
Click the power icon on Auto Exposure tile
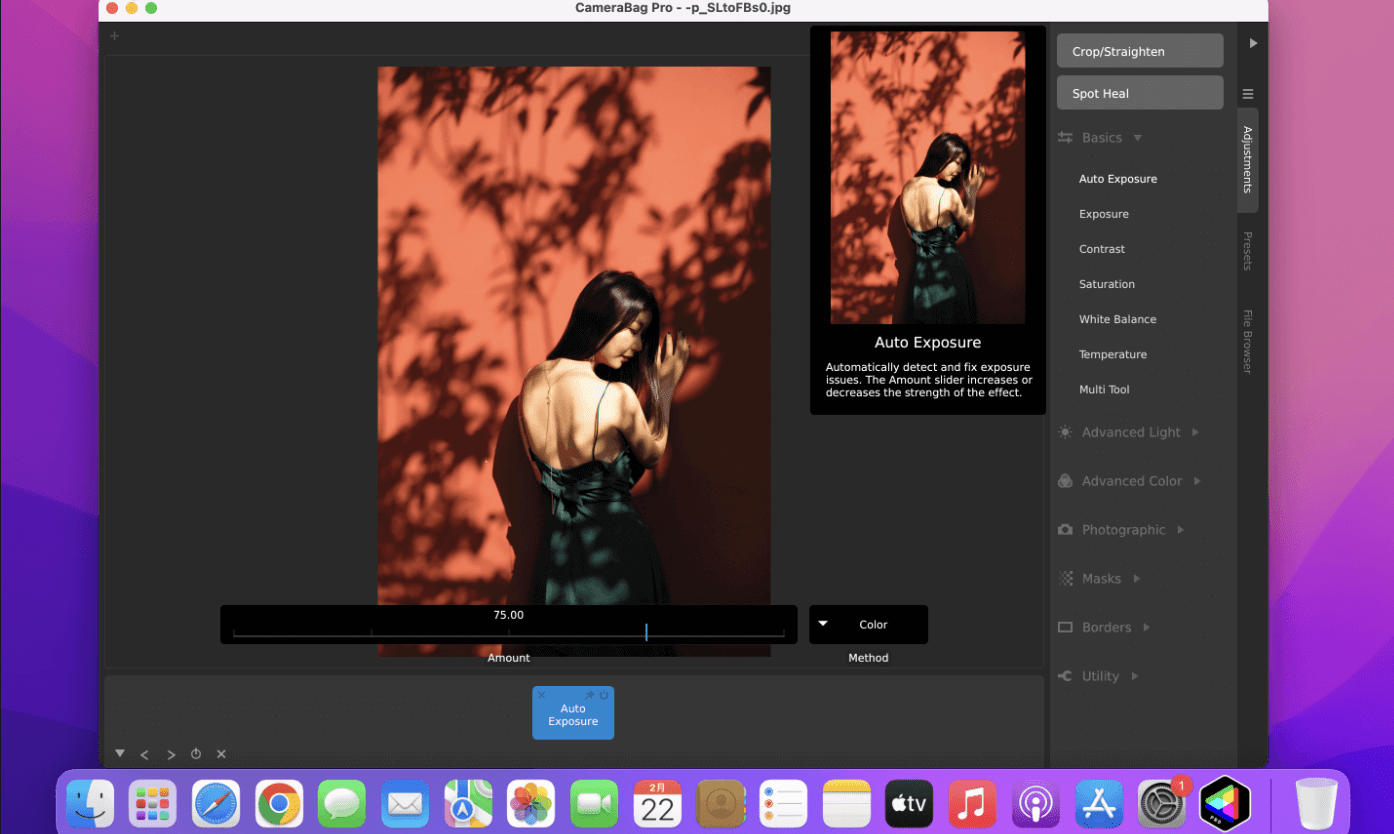point(604,695)
